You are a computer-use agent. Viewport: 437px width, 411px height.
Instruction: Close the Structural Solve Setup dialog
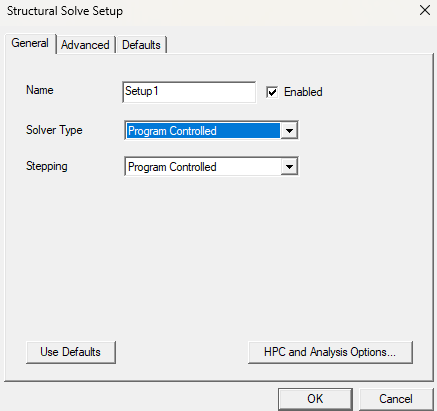click(x=425, y=10)
